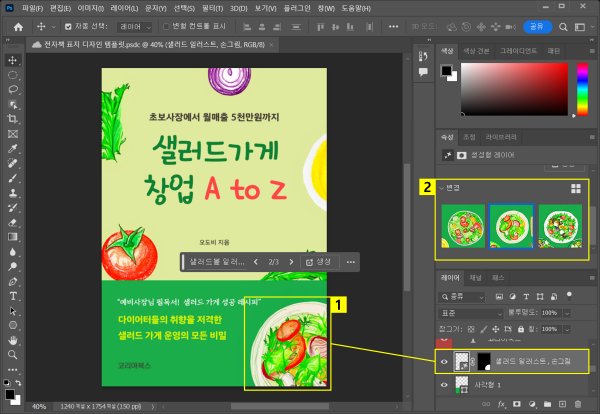This screenshot has width=600, height=414.
Task: Hide the 사각형 1 layer
Action: [446, 384]
